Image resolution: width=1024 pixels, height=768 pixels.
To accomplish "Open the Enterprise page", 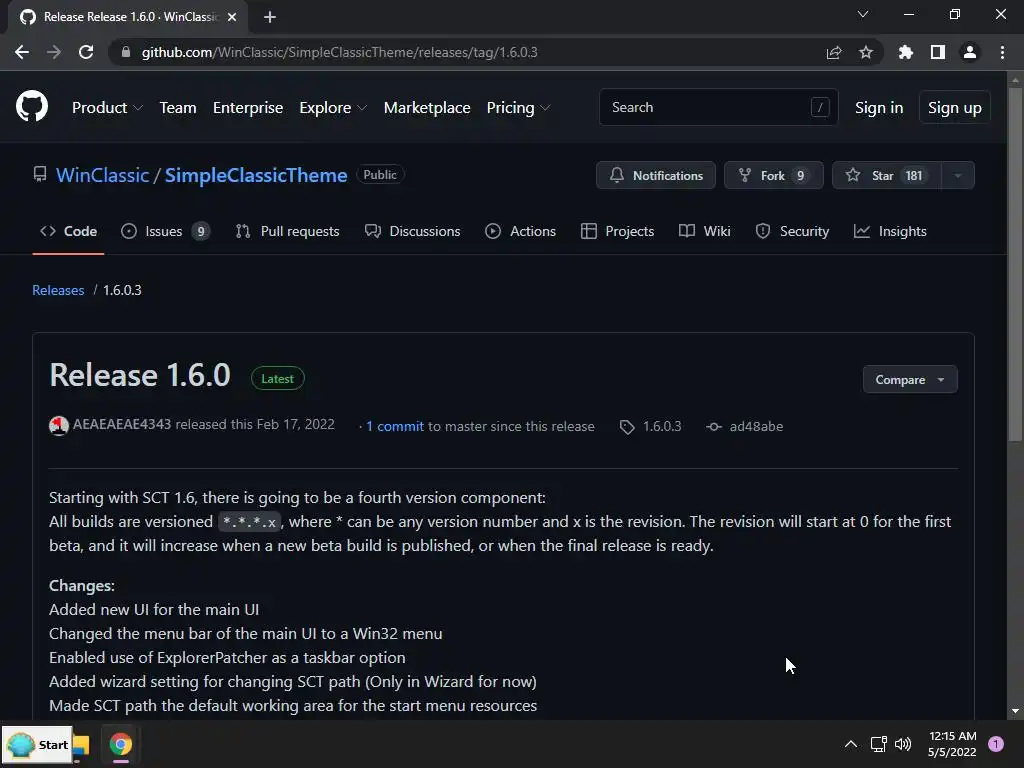I will point(248,108).
